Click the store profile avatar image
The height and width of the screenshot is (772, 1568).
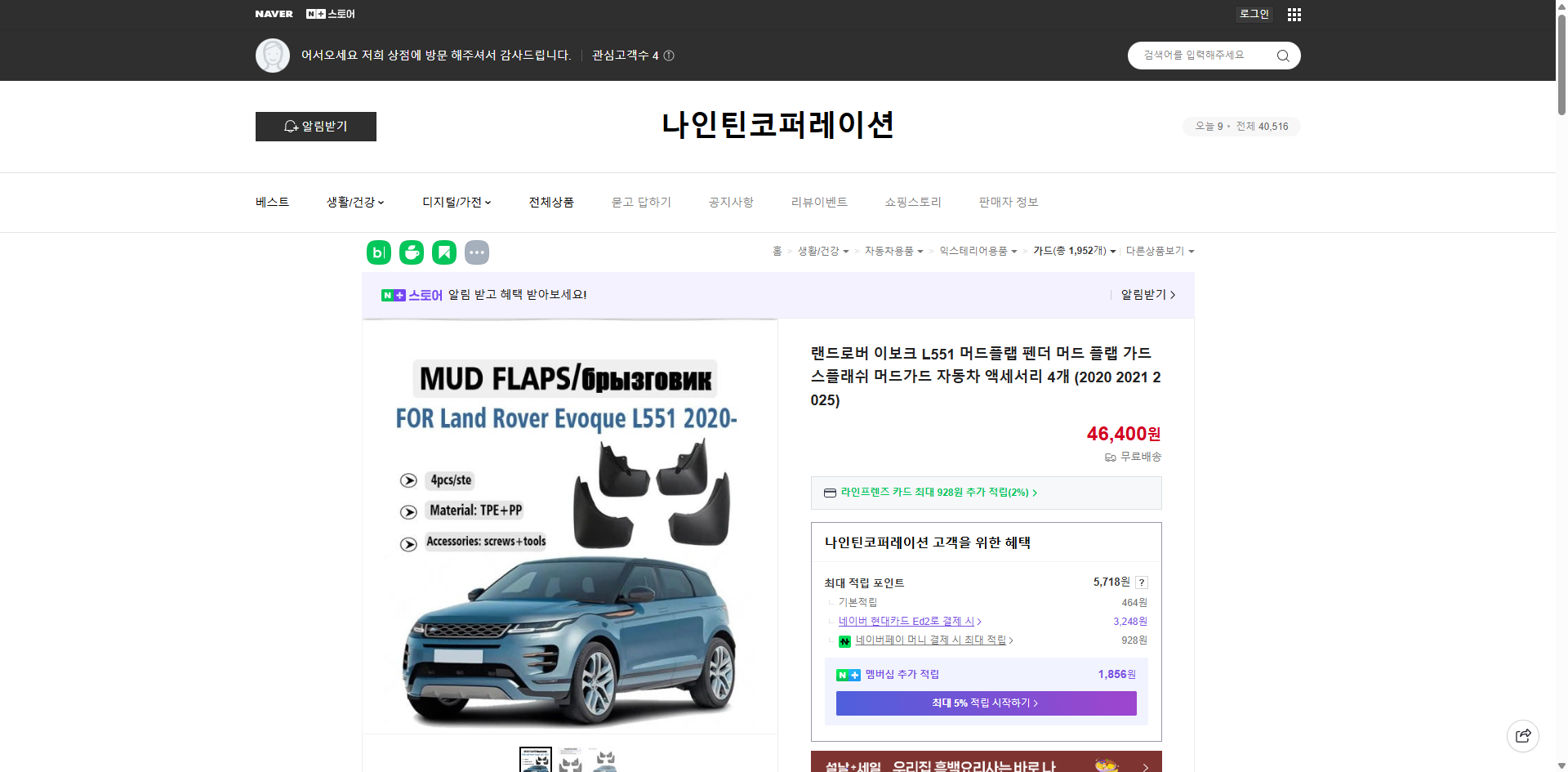[x=273, y=56]
